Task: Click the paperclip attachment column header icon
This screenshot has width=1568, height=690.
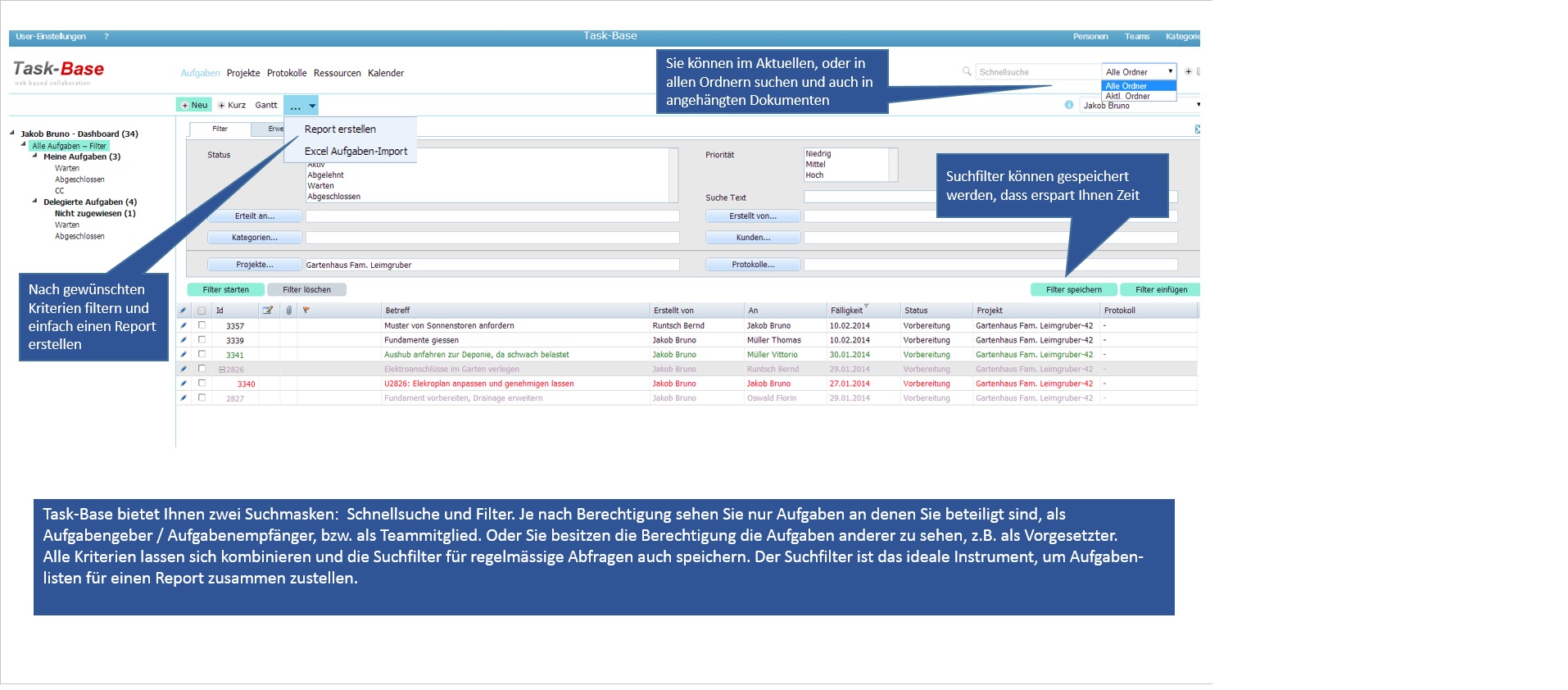Action: coord(288,311)
